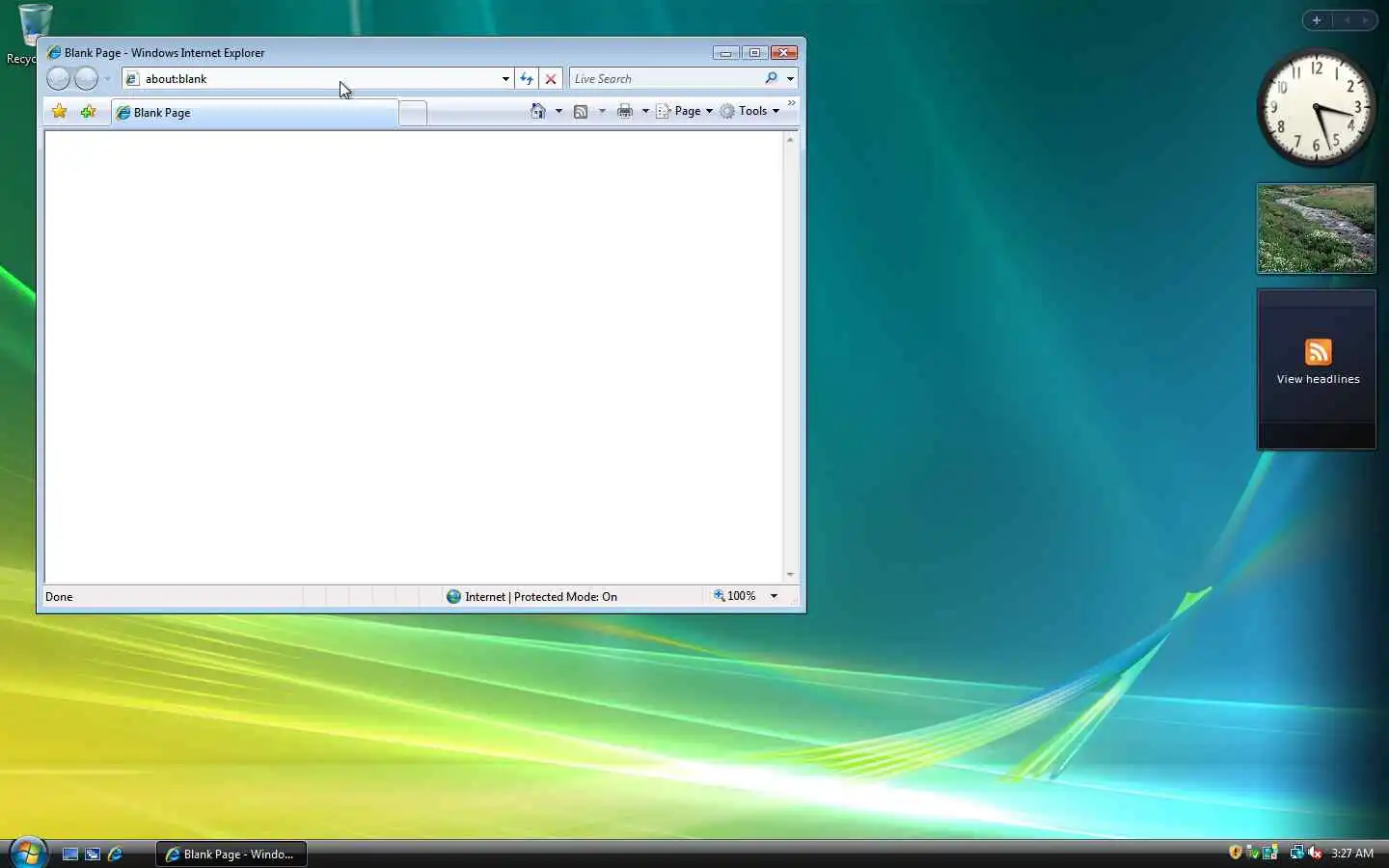This screenshot has width=1389, height=868.
Task: Click the Done status bar text
Action: pos(59,597)
